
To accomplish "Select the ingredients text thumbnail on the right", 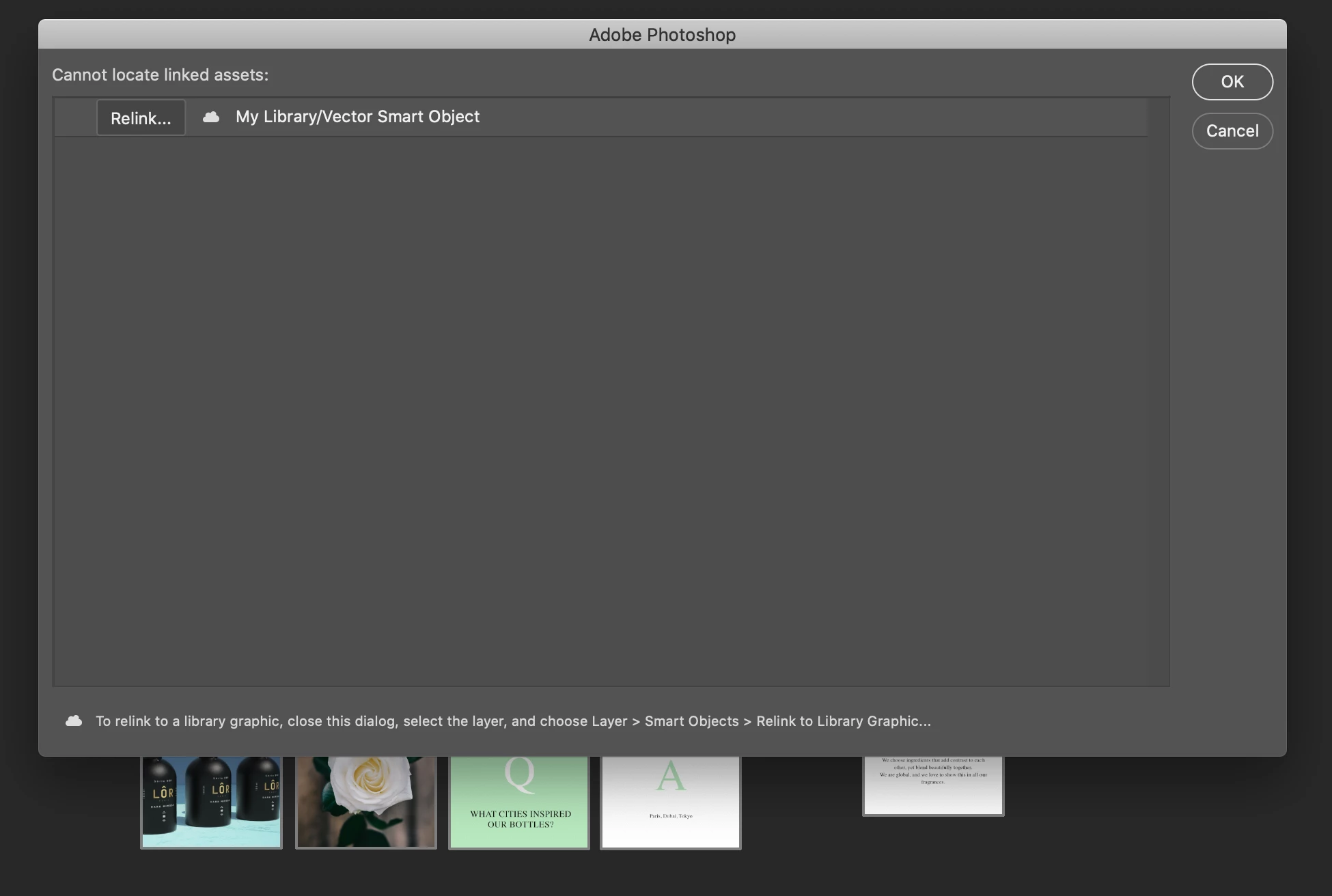I will 933,785.
